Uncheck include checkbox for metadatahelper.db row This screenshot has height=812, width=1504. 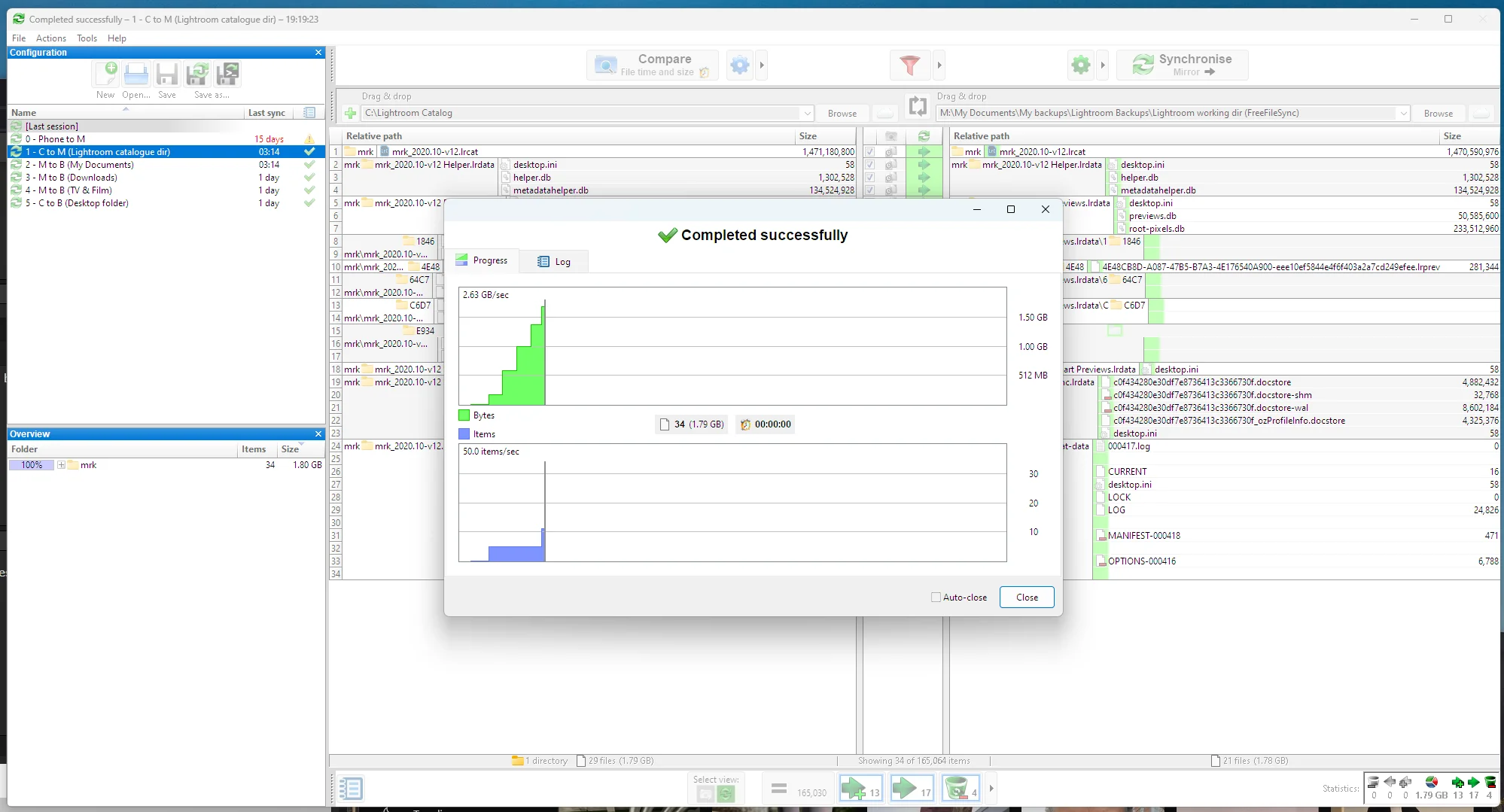tap(870, 190)
